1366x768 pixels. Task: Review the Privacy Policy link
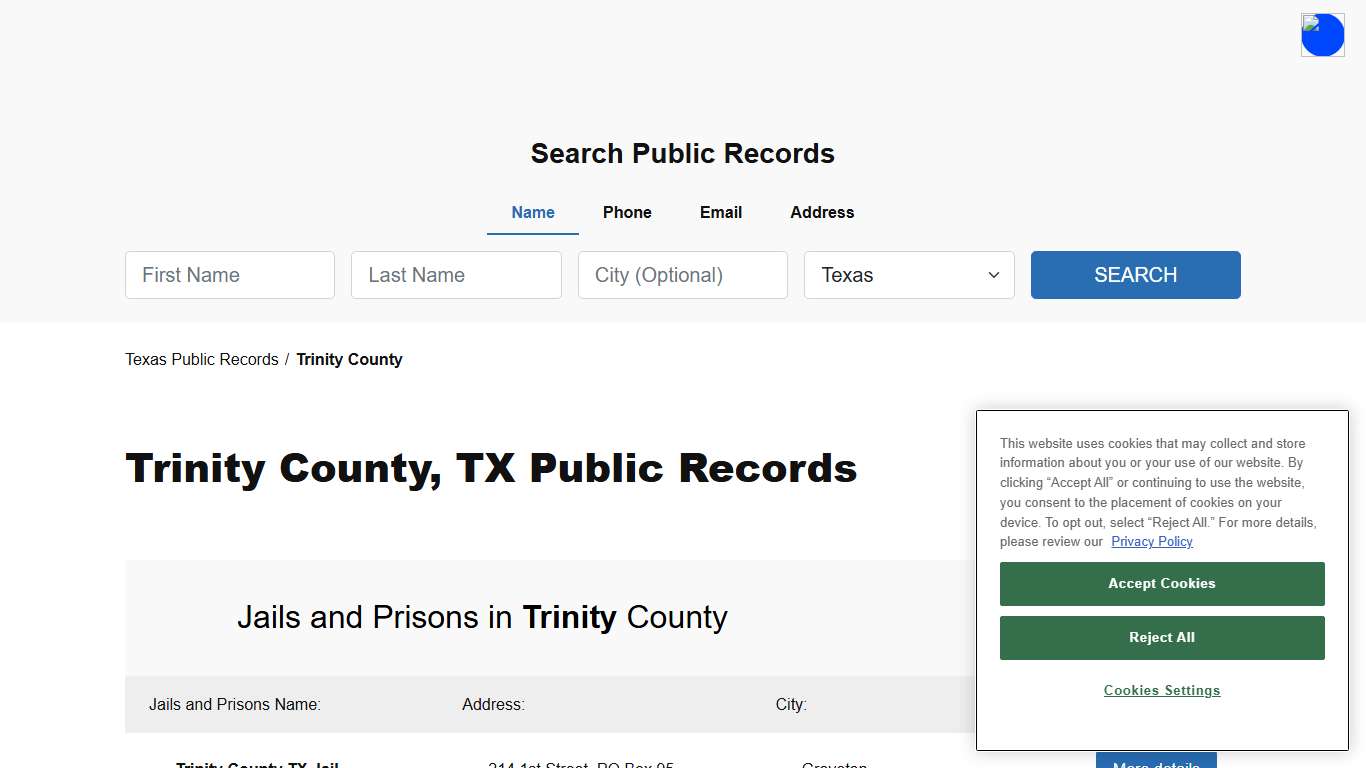pos(1151,541)
